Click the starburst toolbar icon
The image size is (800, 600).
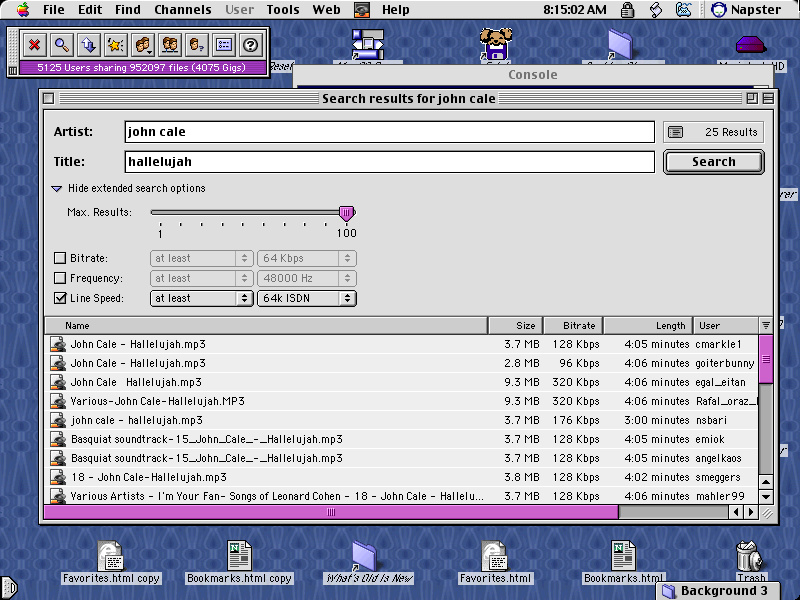pyautogui.click(x=116, y=45)
